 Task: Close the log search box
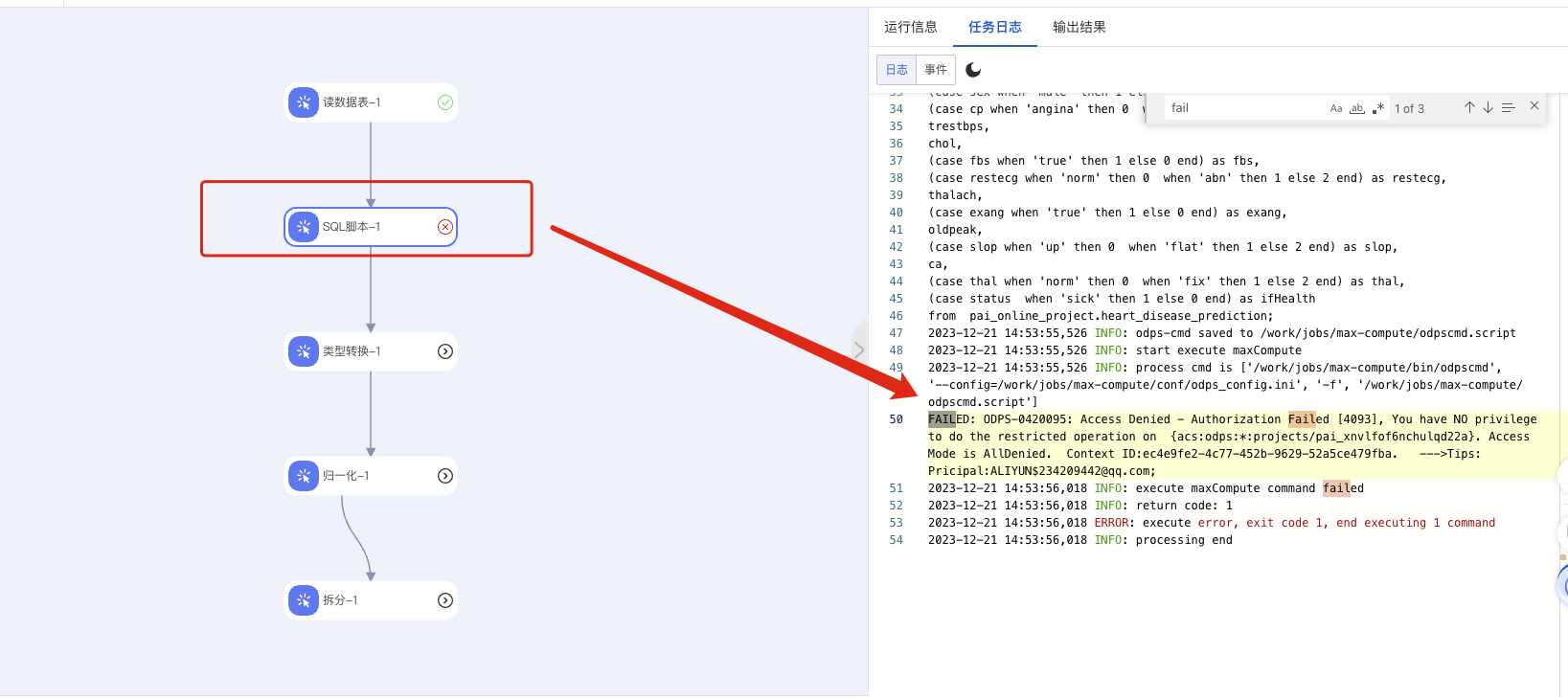1534,105
